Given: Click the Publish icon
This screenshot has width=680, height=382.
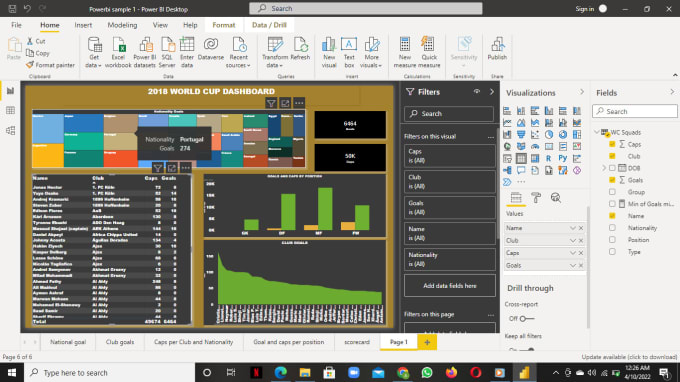Looking at the screenshot, I should pos(497,49).
